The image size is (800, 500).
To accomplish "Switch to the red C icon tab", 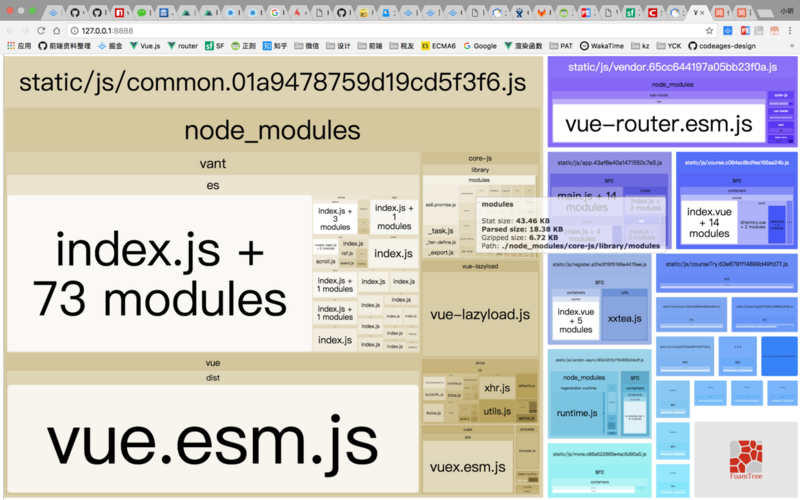I will [653, 13].
